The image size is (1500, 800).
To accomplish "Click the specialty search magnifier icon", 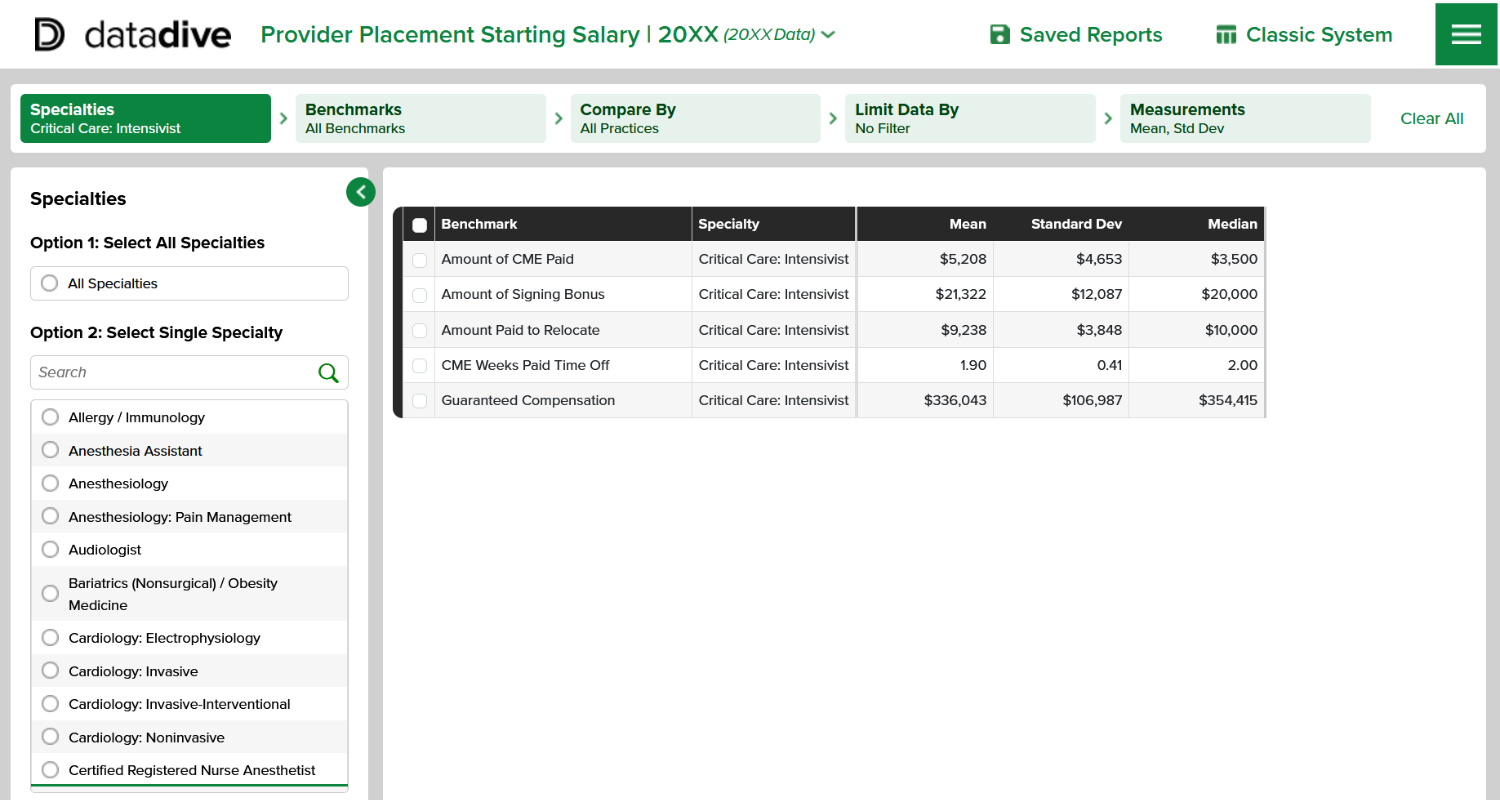I will tap(328, 373).
